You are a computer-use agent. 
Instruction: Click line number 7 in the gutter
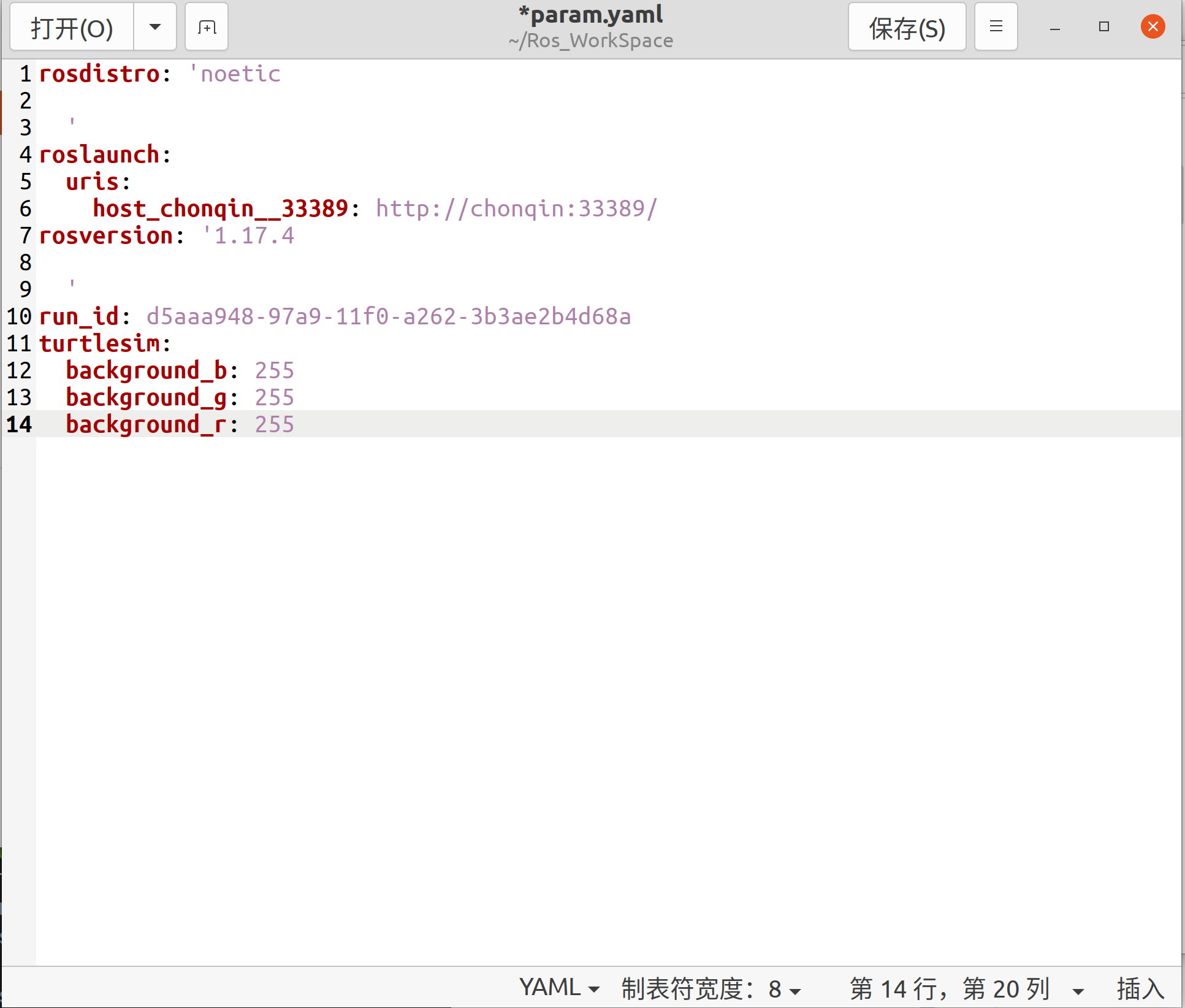[x=25, y=235]
